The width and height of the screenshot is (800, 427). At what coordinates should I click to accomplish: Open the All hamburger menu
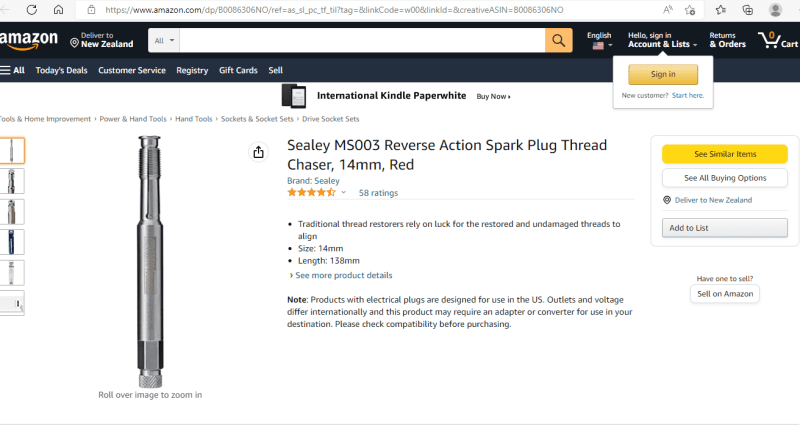pos(13,70)
